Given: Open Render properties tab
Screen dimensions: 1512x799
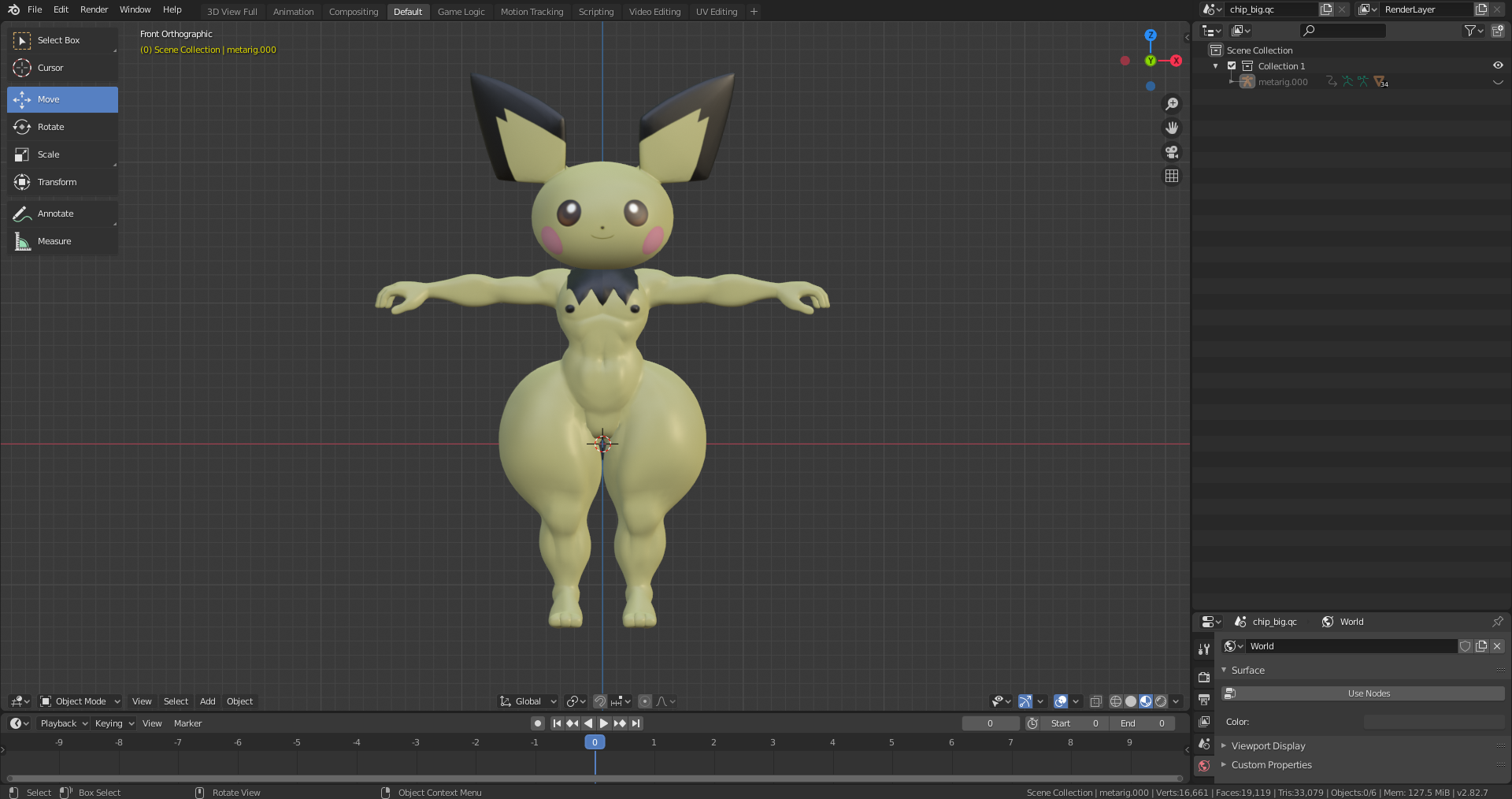Looking at the screenshot, I should click(x=1204, y=677).
